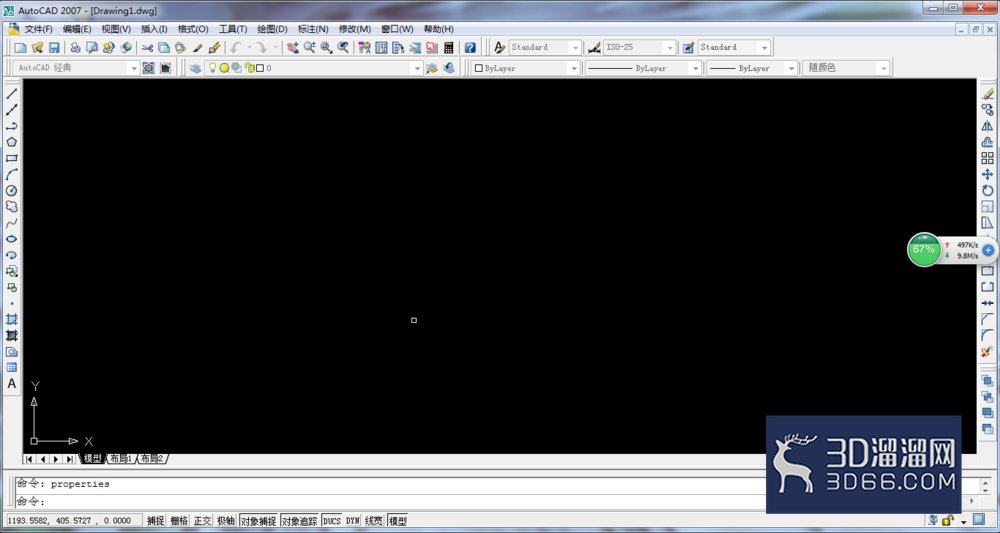This screenshot has height=533, width=1000.
Task: Select the Polyline tool
Action: click(x=11, y=126)
